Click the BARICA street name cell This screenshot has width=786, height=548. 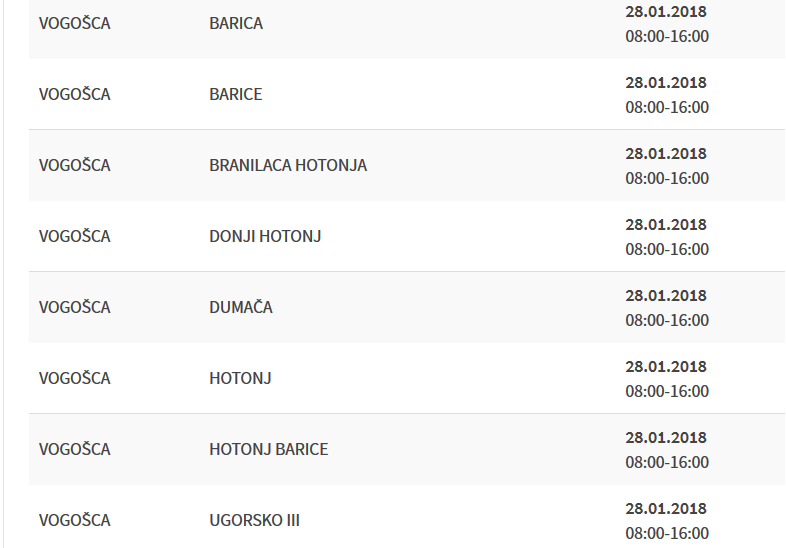[236, 23]
